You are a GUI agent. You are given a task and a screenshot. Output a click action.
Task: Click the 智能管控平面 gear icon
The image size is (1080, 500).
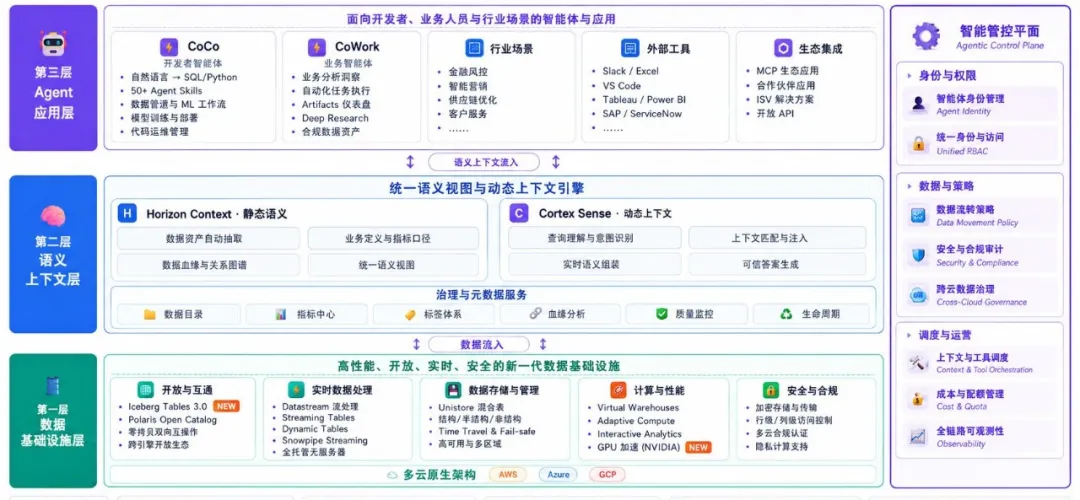[x=926, y=36]
